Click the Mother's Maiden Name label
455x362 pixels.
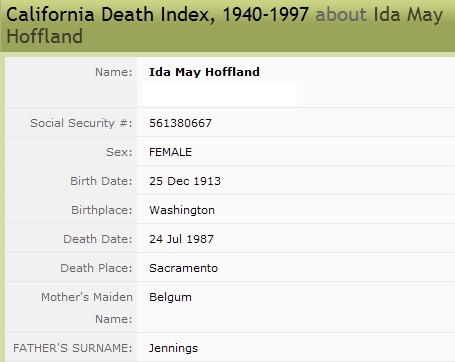tap(87, 308)
